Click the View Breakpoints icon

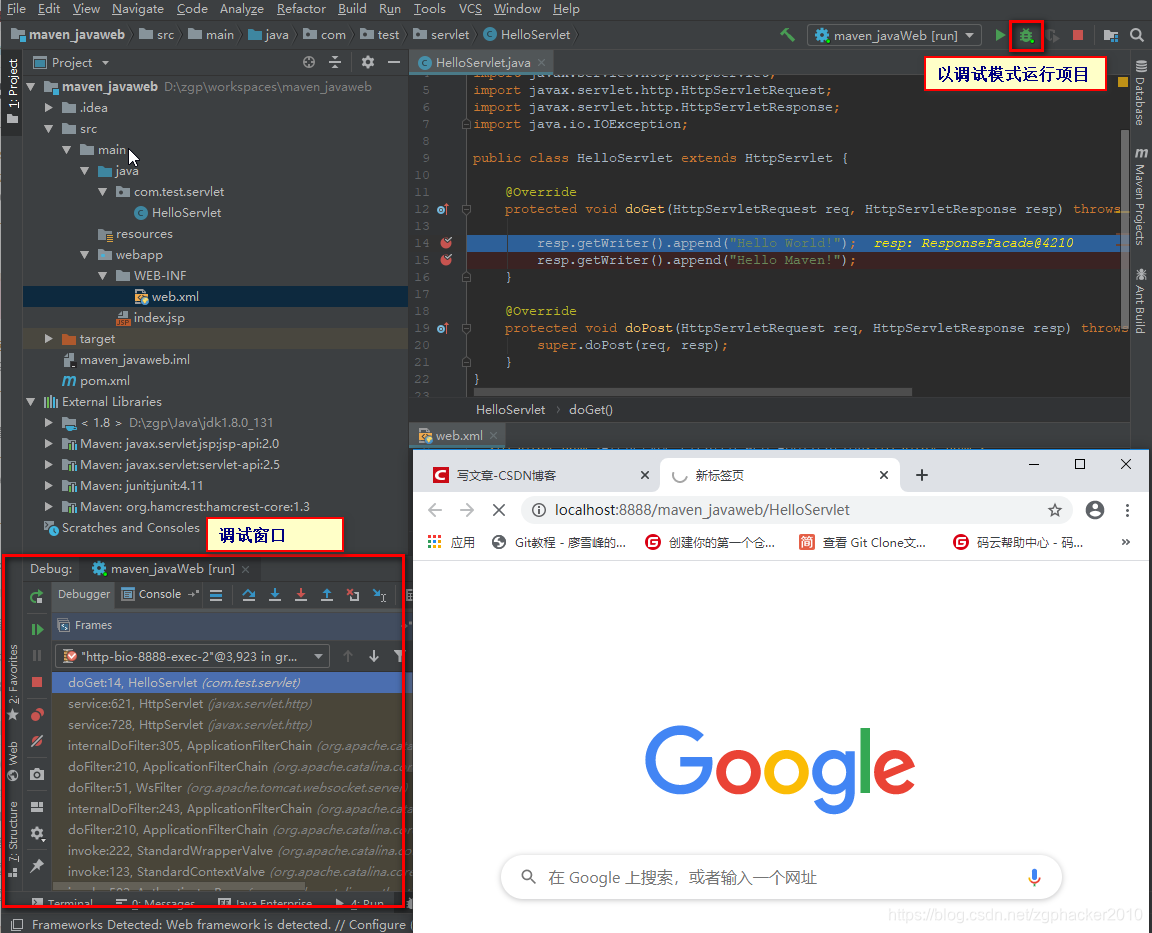coord(37,714)
